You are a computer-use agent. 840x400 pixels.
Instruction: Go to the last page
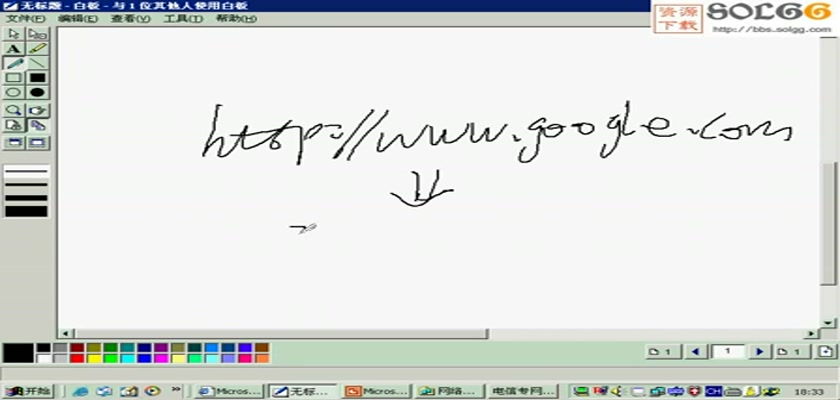pyautogui.click(x=791, y=352)
